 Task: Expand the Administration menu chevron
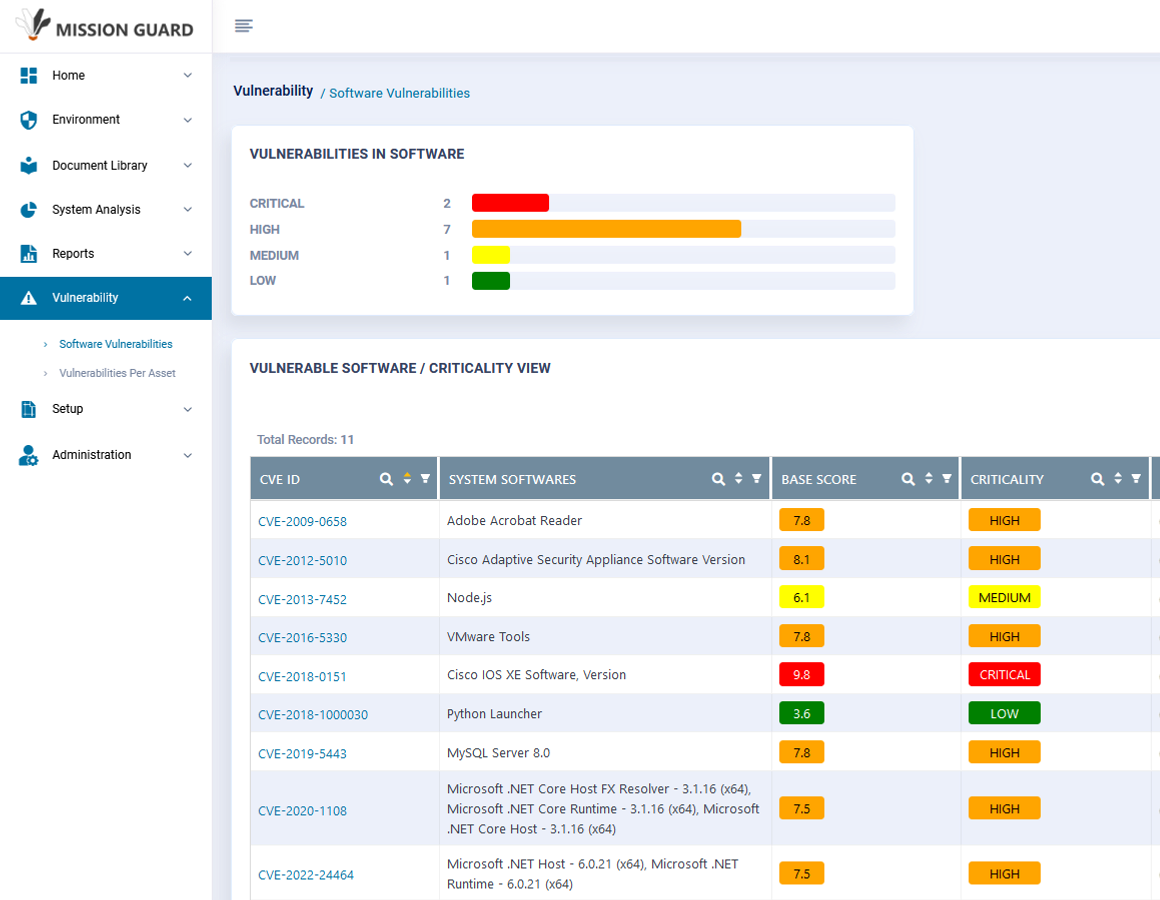click(x=188, y=455)
